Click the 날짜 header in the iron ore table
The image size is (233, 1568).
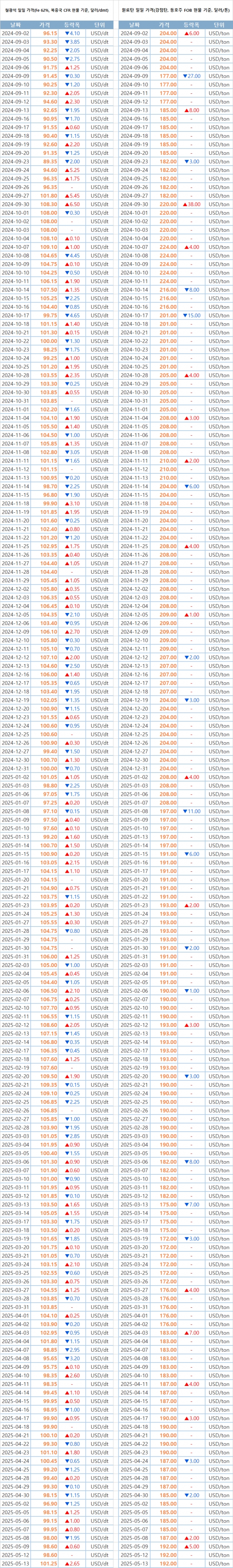[x=19, y=25]
